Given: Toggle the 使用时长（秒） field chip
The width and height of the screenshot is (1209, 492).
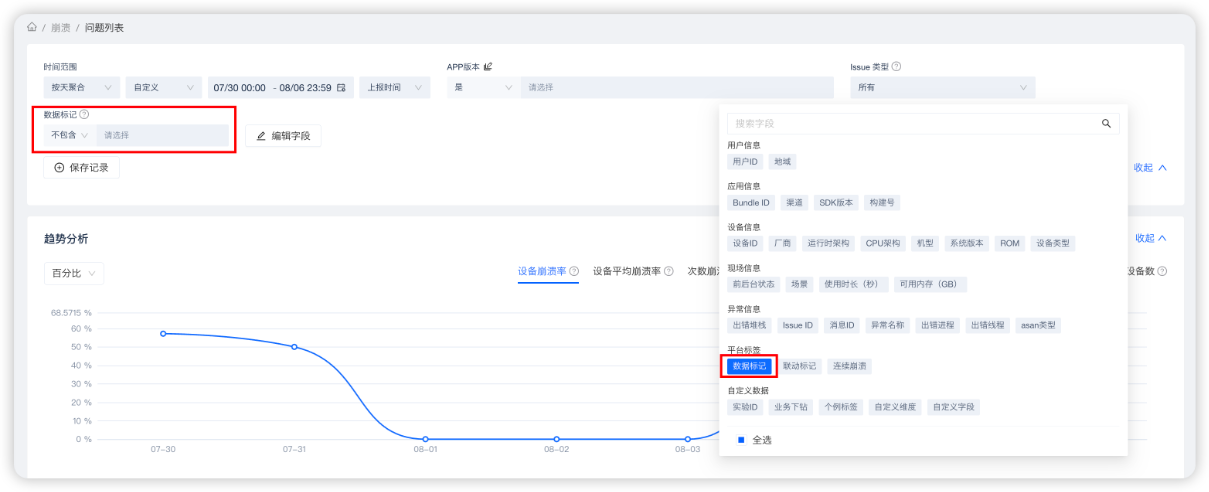Looking at the screenshot, I should 853,284.
